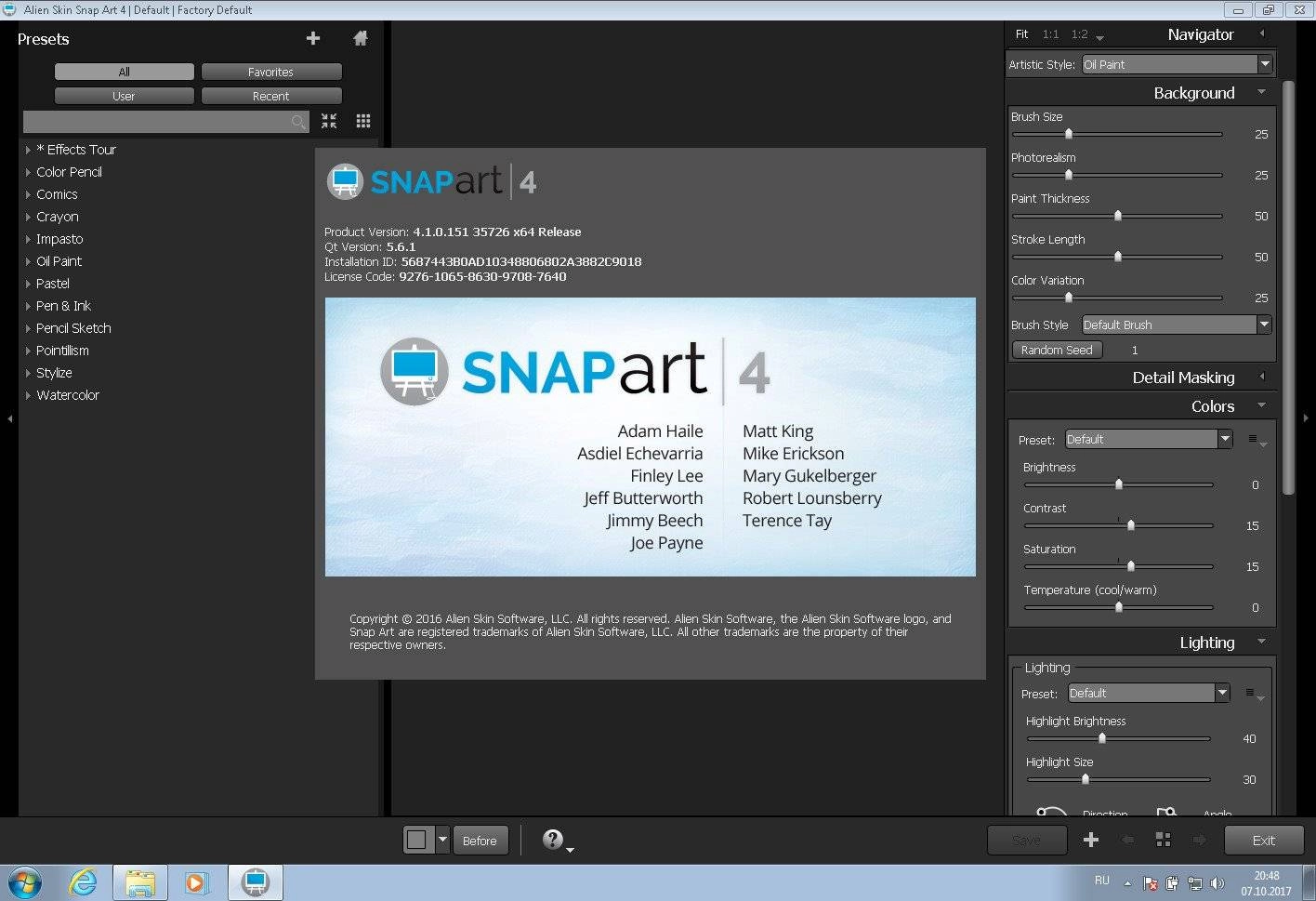This screenshot has width=1316, height=901.
Task: Open Colors preset options menu icon
Action: coord(1257,441)
